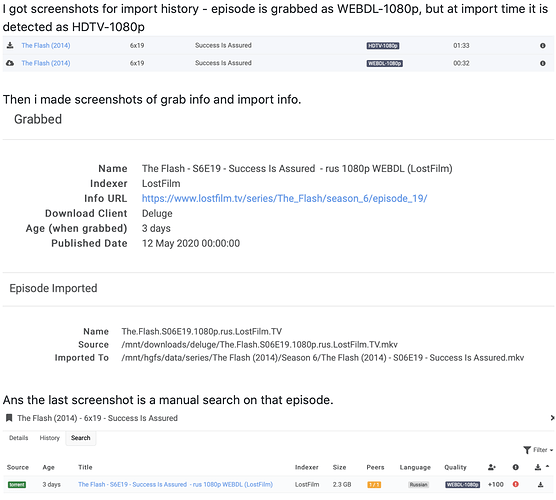Click the orange peers count badge
Viewport: 556px width, 500px height.
pos(374,484)
